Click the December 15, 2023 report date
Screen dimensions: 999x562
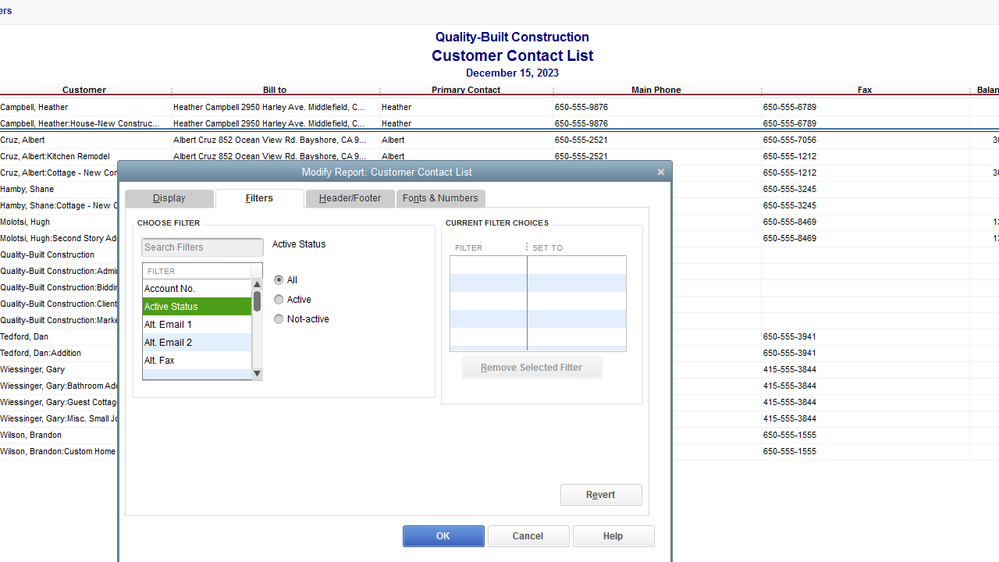(x=512, y=73)
